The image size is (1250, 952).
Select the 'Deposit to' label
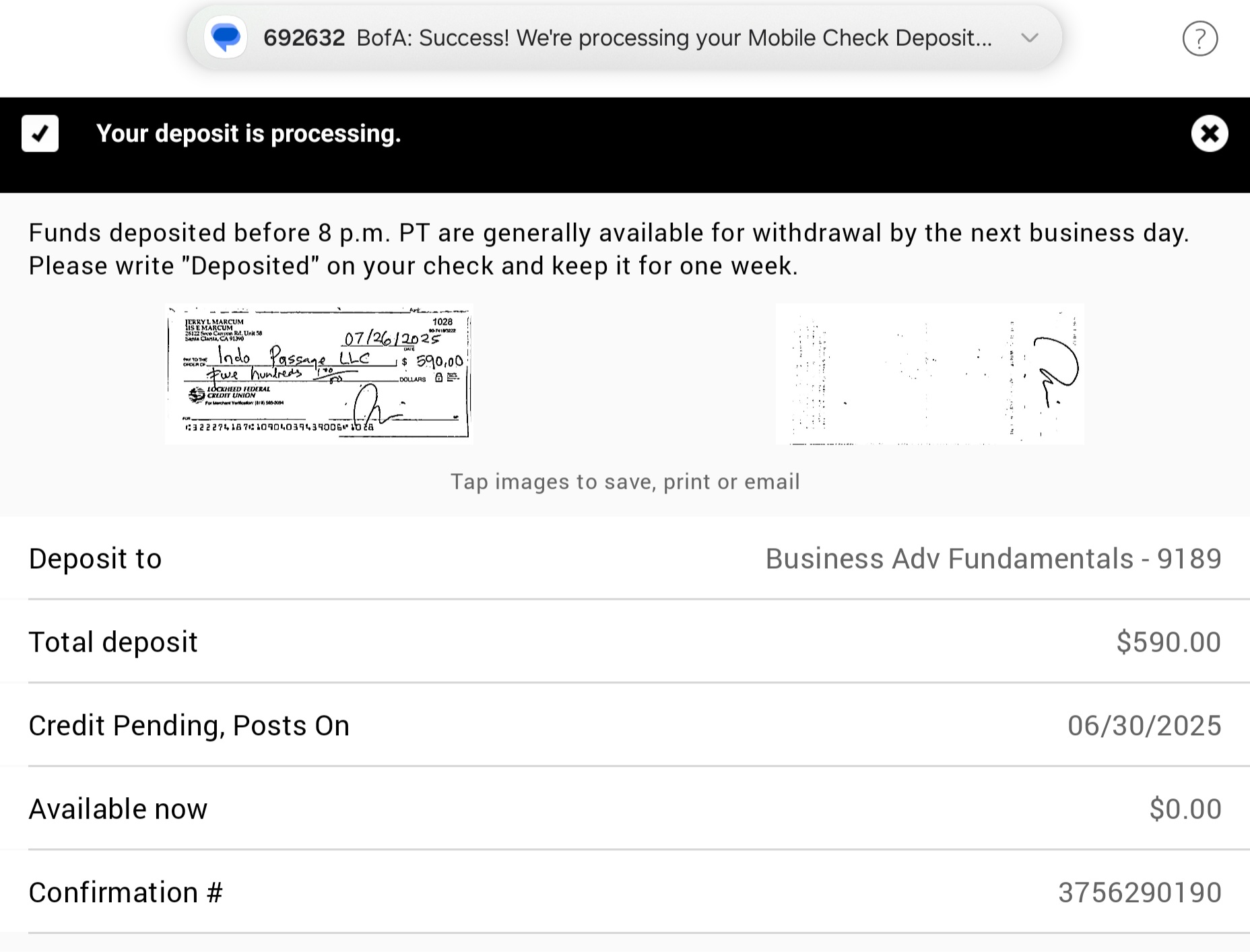tap(95, 559)
